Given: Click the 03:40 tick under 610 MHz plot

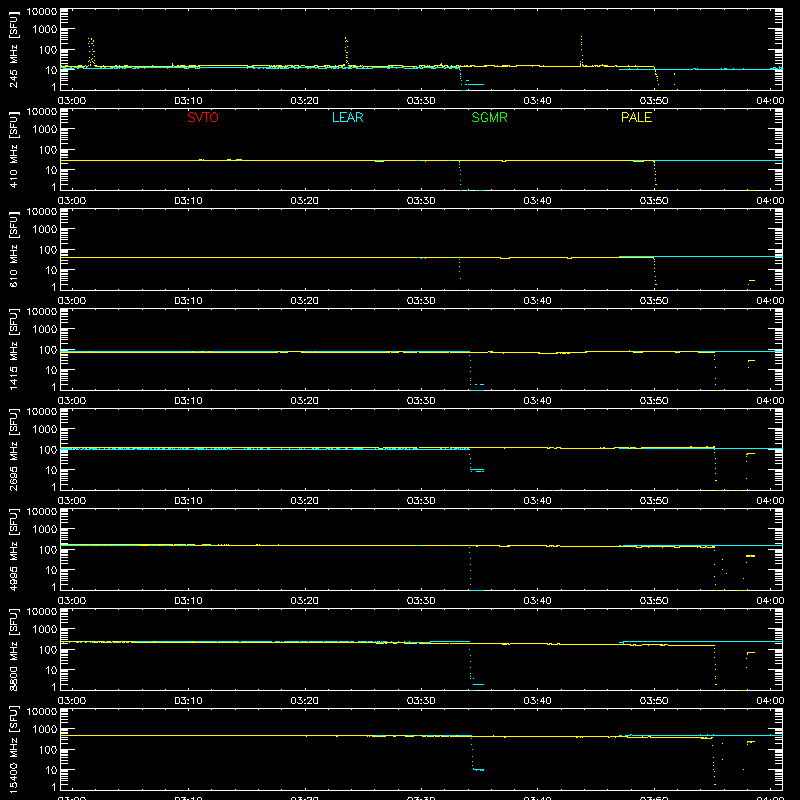Looking at the screenshot, I should (537, 301).
